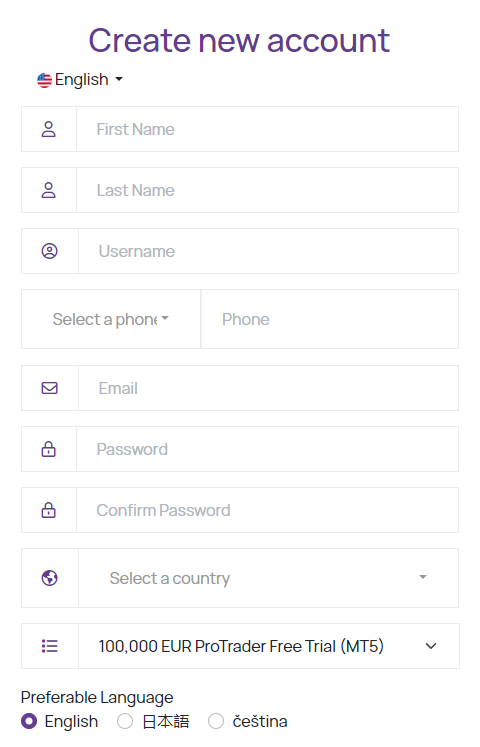Click the person icon beside First Name
Screen dimensions: 480x747
click(x=49, y=129)
